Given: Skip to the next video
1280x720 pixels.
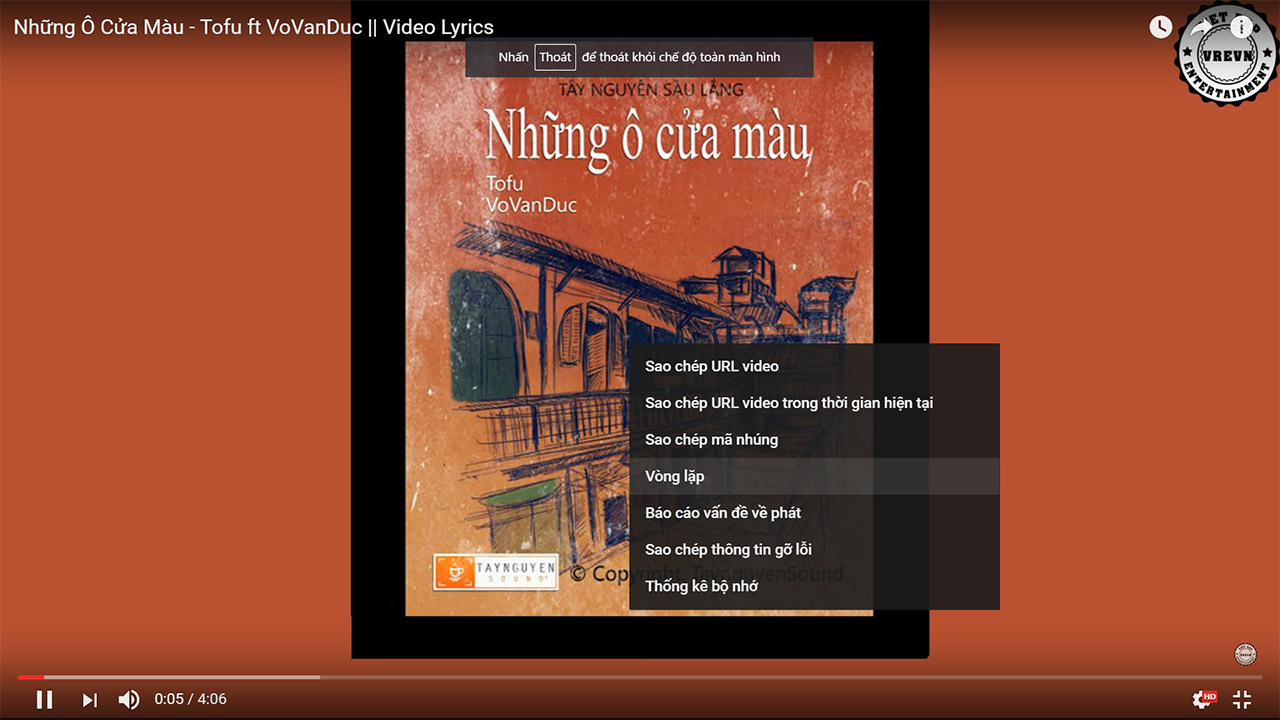Looking at the screenshot, I should click(x=90, y=700).
